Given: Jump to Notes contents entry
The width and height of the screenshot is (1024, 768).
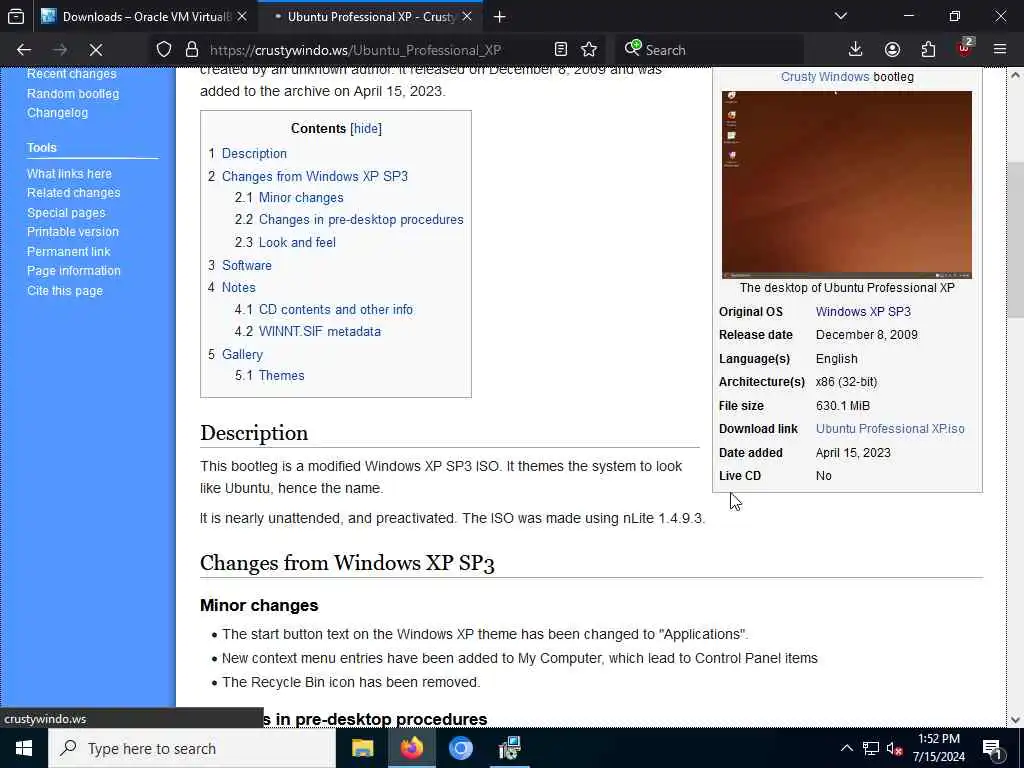Looking at the screenshot, I should (x=238, y=287).
